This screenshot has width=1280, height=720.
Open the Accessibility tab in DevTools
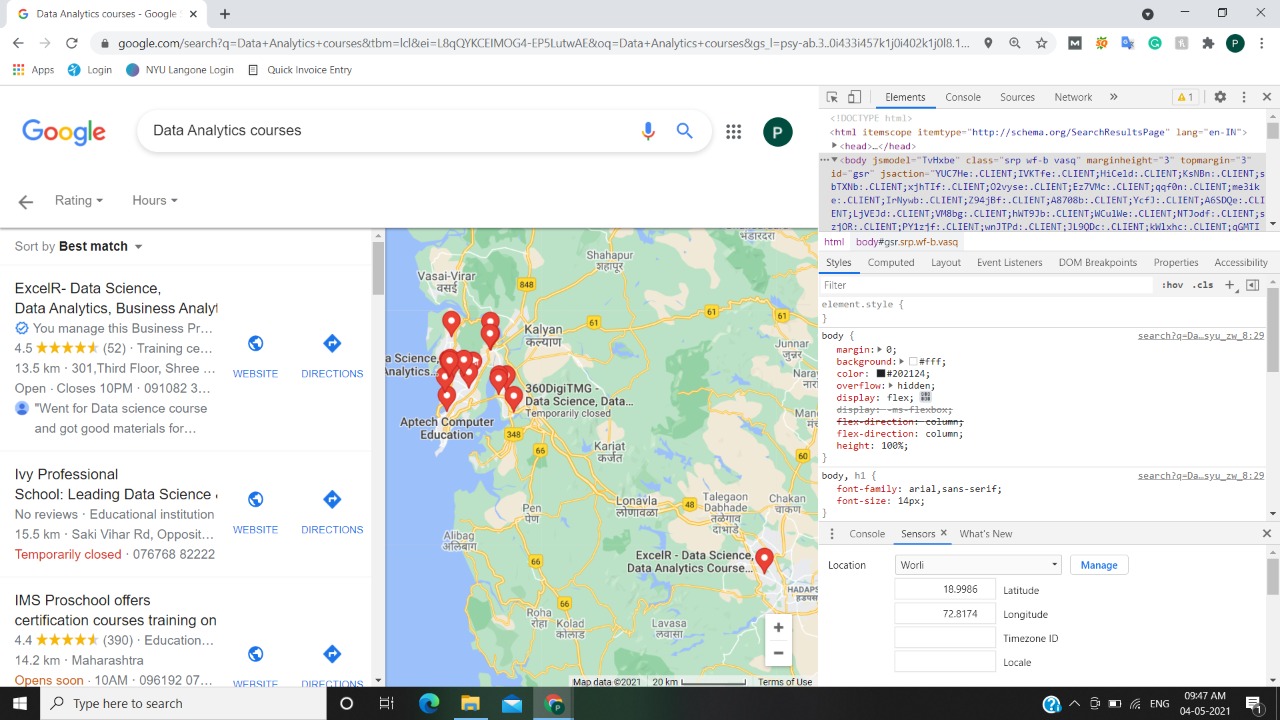(1241, 262)
